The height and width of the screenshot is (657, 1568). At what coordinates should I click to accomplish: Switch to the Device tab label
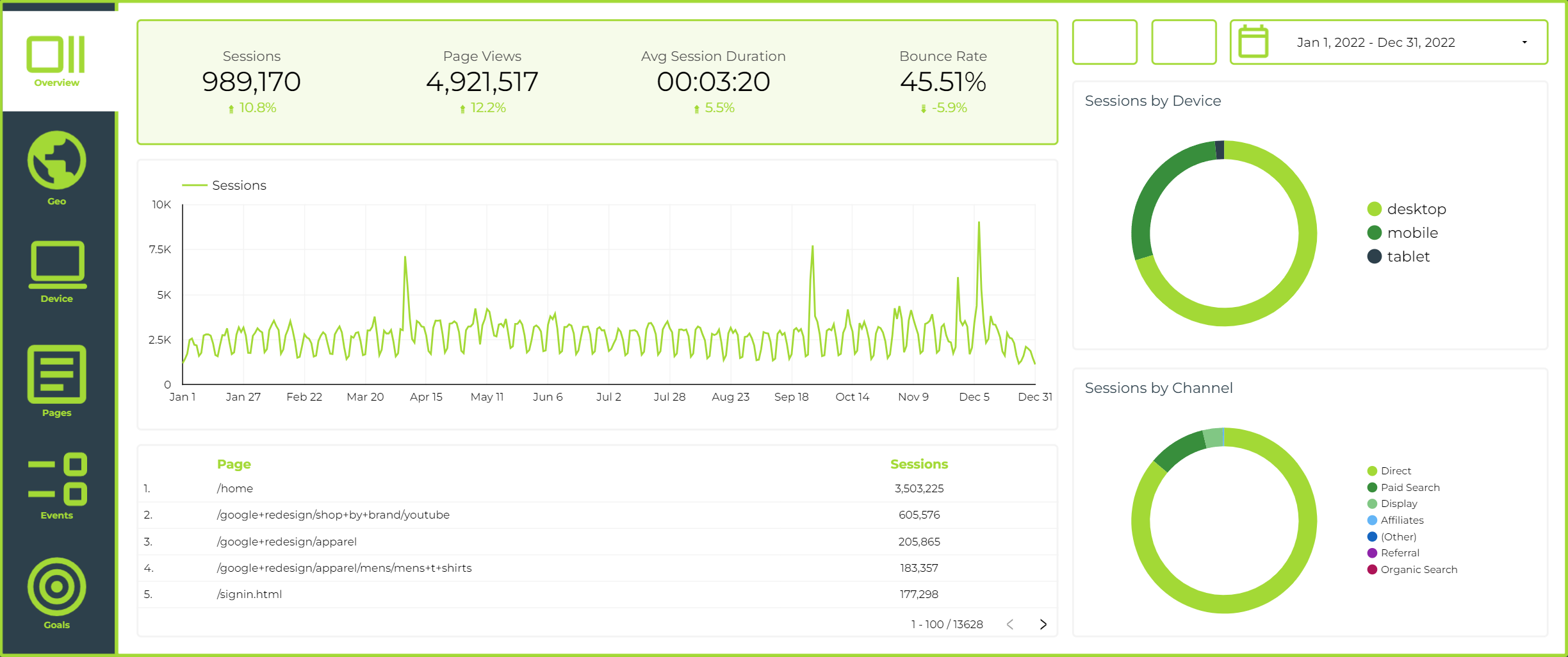56,299
